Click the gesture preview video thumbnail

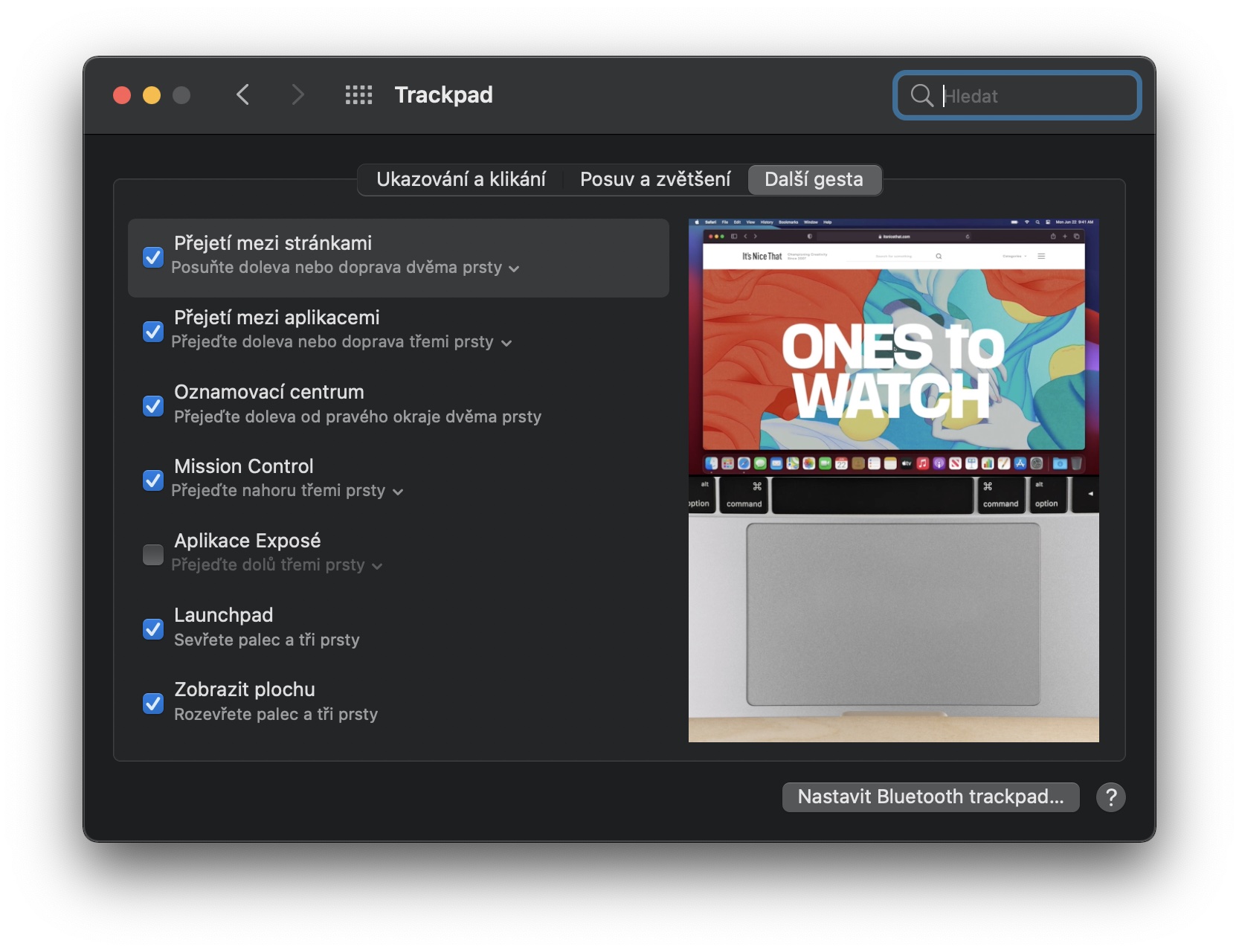tap(893, 480)
